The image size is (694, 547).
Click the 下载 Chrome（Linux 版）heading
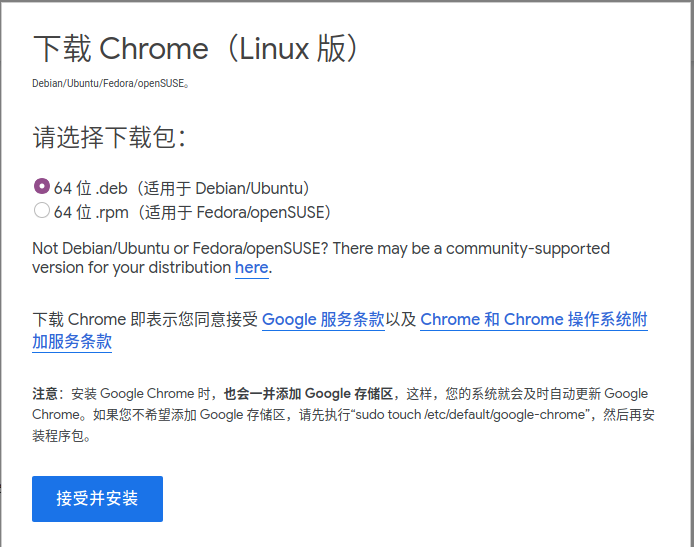point(195,48)
